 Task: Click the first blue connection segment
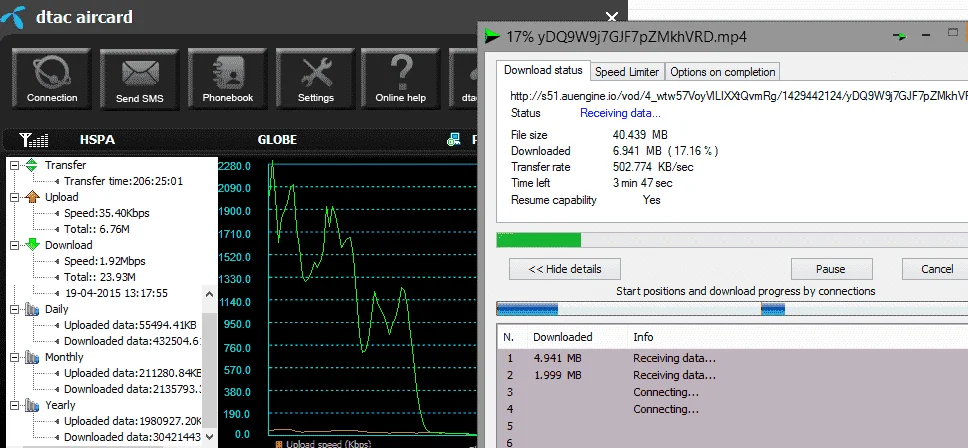[x=527, y=309]
